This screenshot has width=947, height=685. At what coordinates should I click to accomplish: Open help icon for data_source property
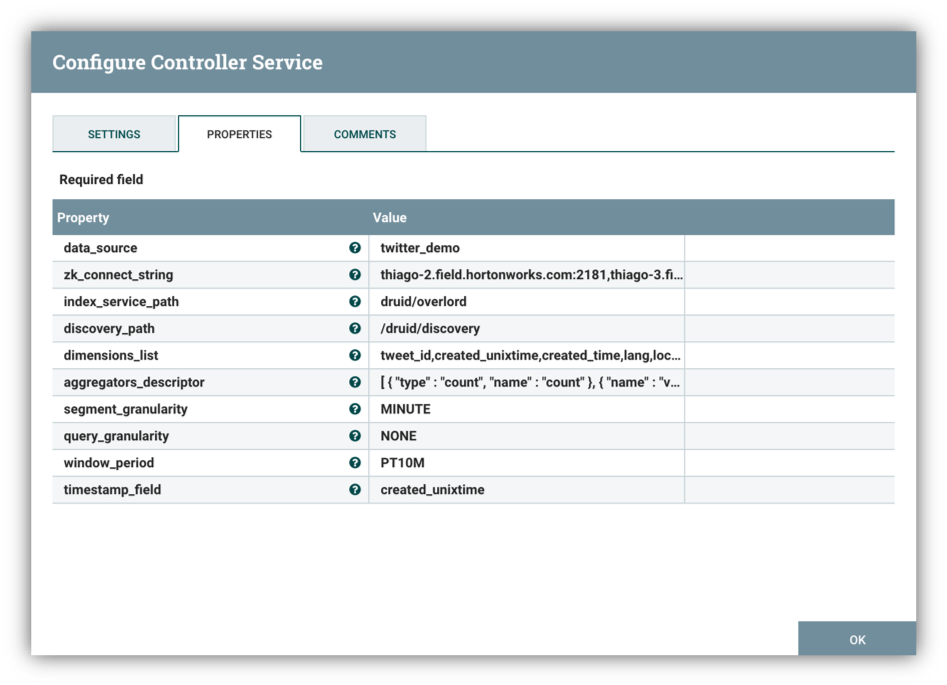click(x=355, y=248)
